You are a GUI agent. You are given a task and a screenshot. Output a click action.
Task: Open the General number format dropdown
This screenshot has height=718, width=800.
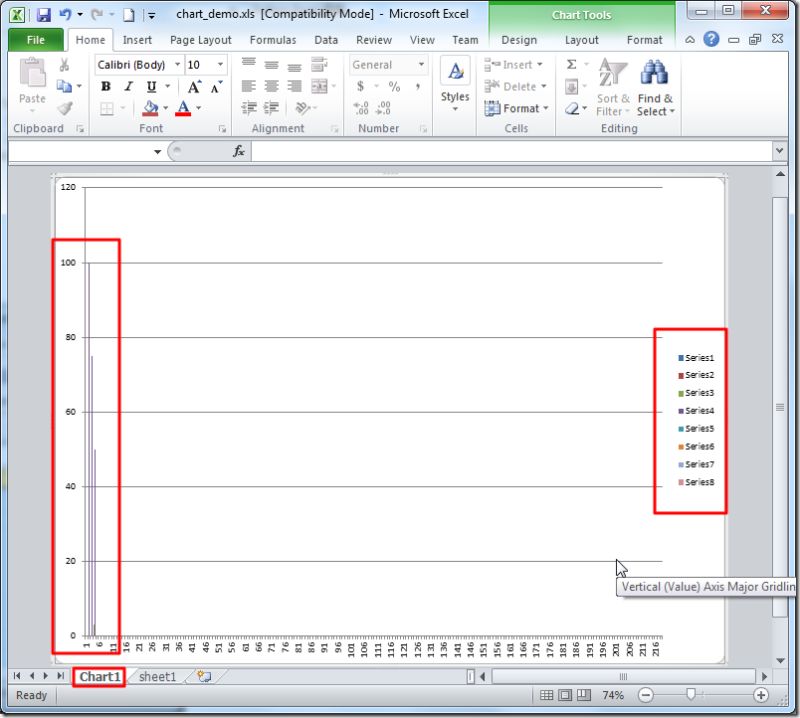point(420,66)
